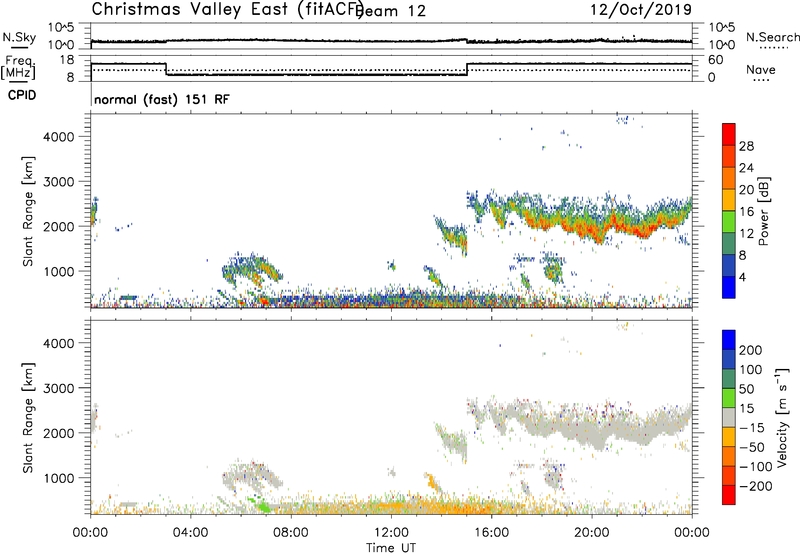The width and height of the screenshot is (800, 554).
Task: Click the "16" label on power colorbar
Action: (746, 212)
